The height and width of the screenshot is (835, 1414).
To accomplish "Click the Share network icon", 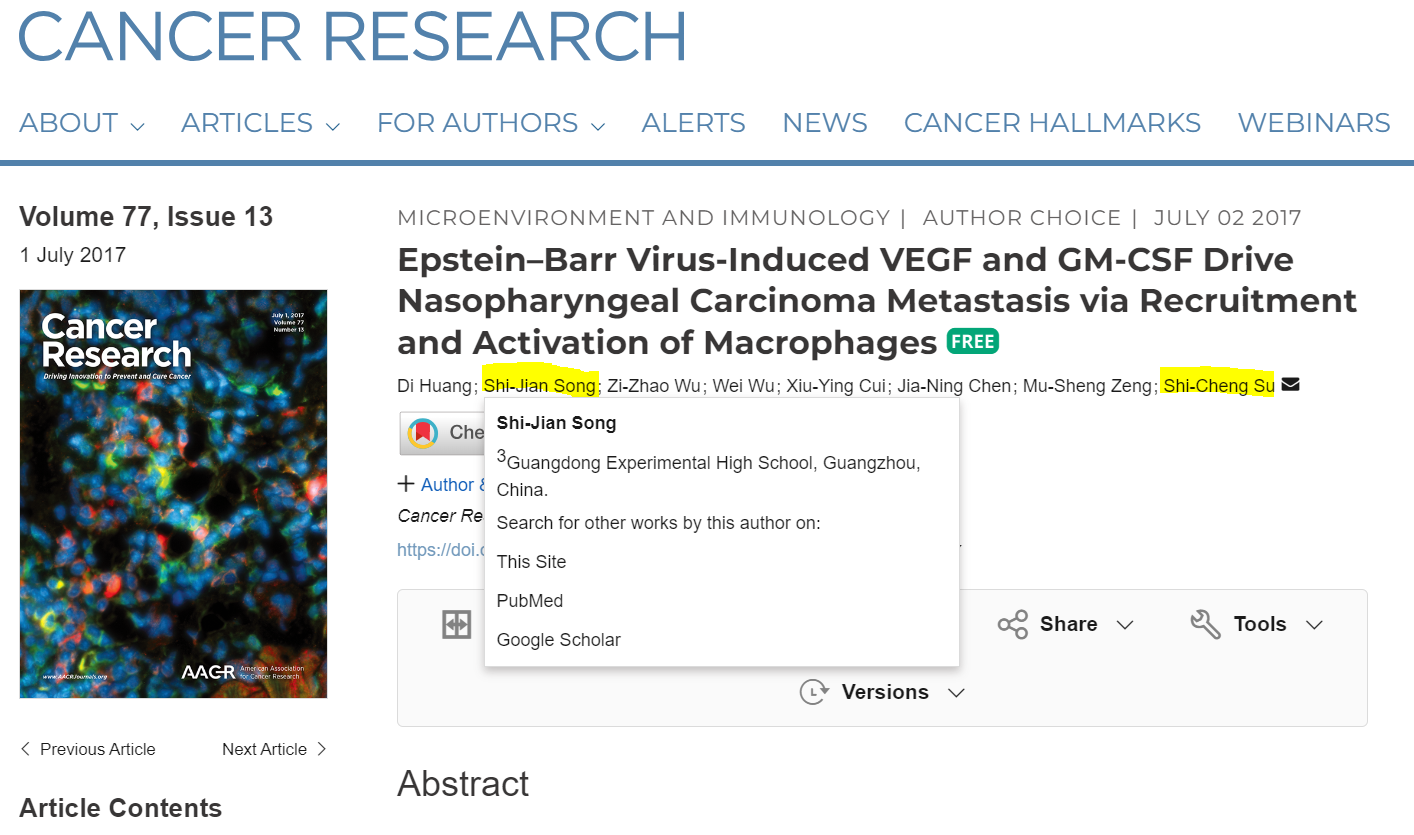I will pyautogui.click(x=1012, y=625).
